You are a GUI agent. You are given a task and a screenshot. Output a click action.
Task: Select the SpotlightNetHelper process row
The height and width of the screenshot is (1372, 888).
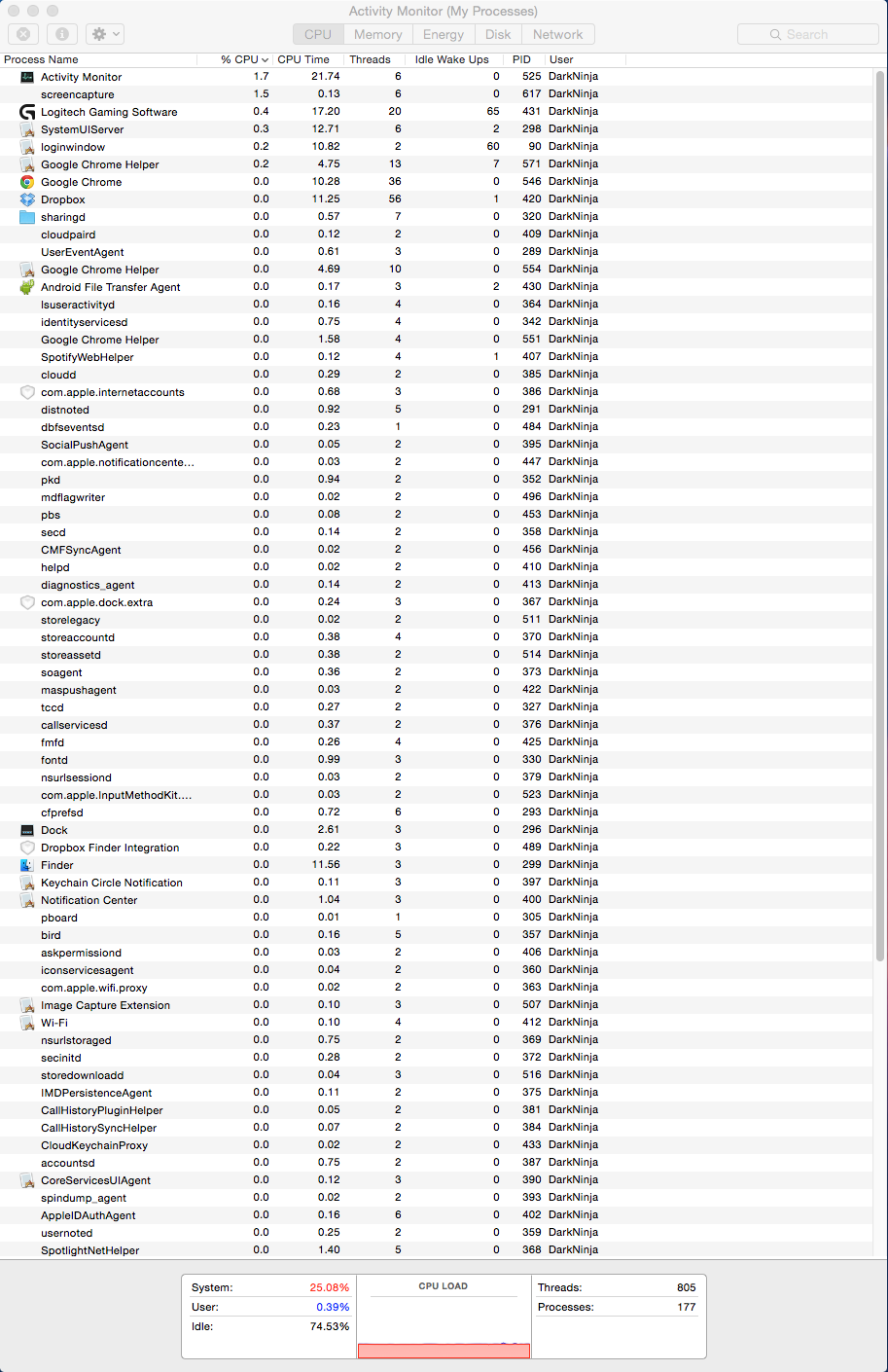click(x=438, y=1250)
